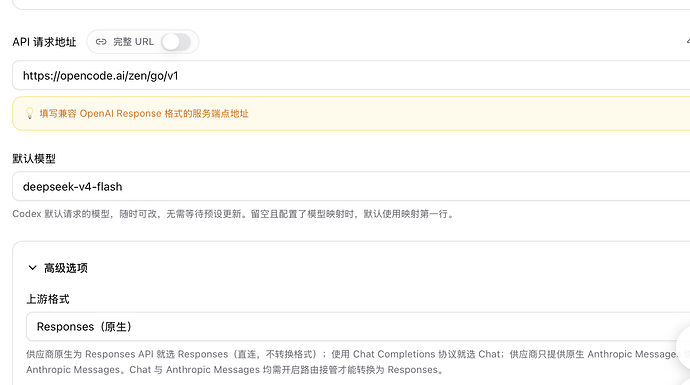Click the link chain icon beside 完整 URL
This screenshot has height=385, width=690.
pos(101,42)
